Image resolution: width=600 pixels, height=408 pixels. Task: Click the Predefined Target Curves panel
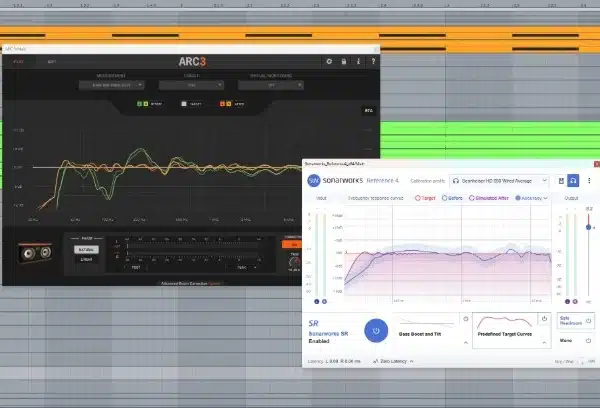click(512, 330)
